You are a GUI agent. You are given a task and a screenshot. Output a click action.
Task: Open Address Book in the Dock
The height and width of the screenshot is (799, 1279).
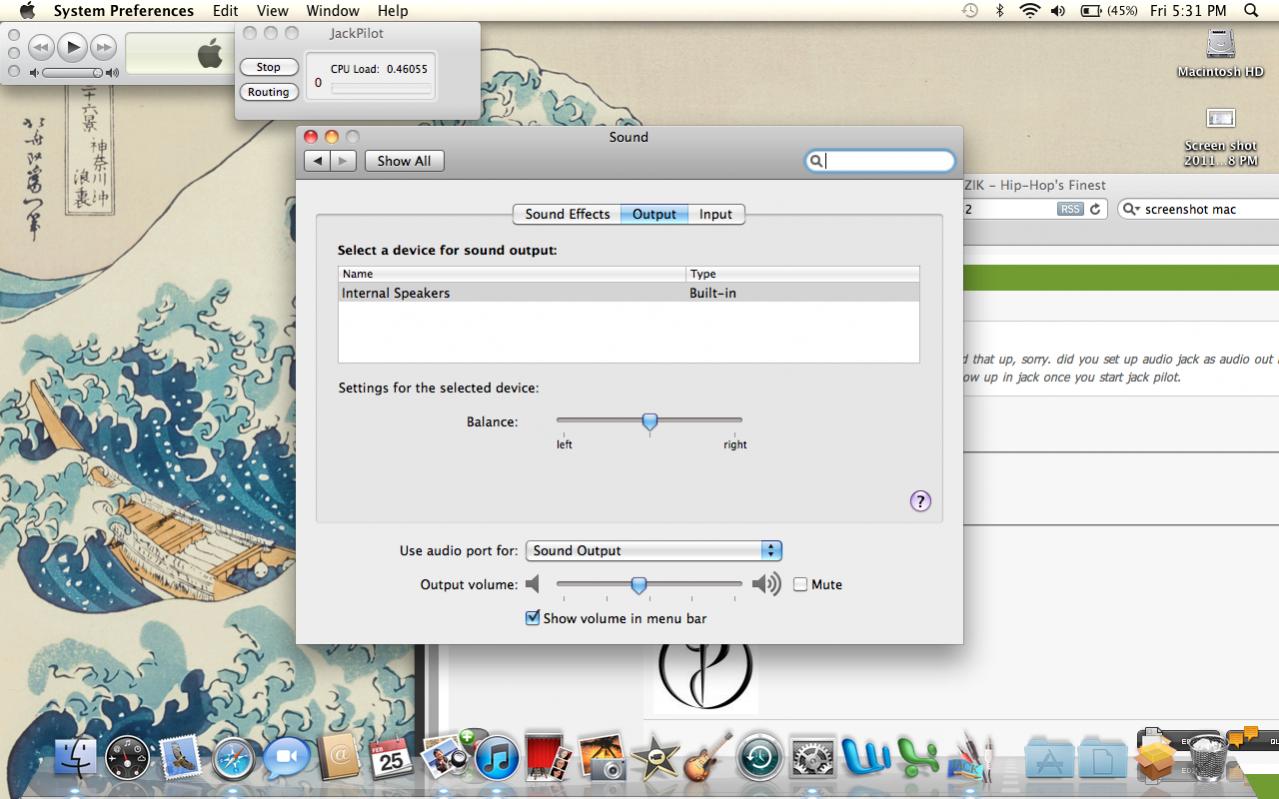[x=339, y=759]
